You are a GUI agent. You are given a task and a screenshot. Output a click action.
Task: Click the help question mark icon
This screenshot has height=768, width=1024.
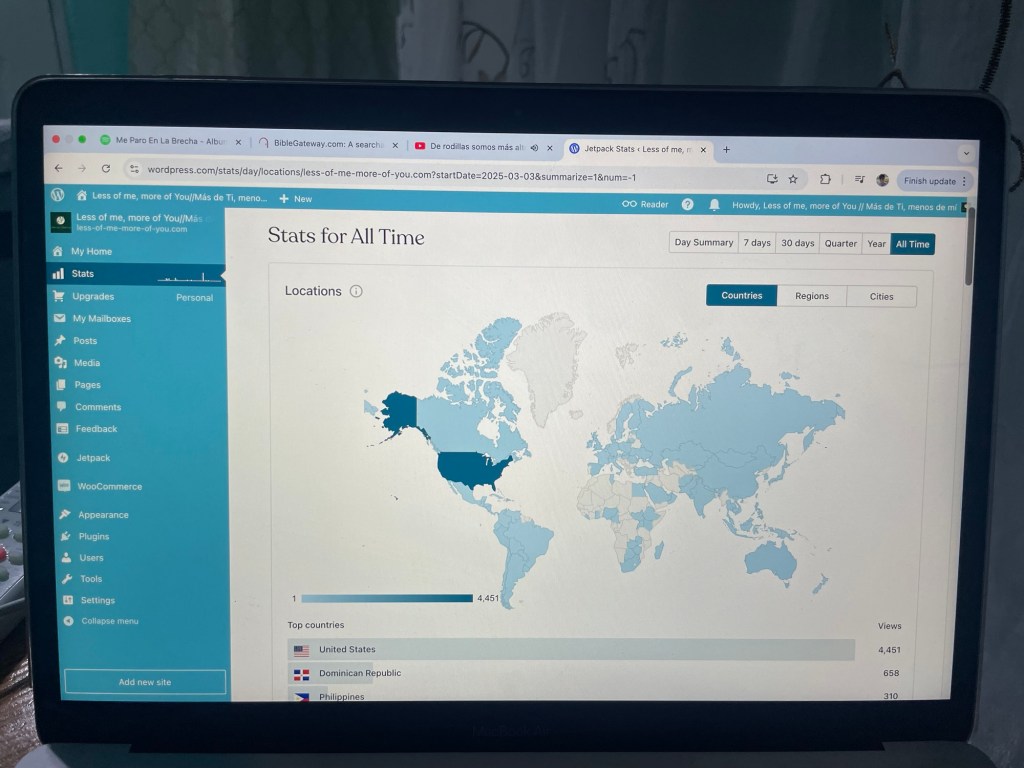[x=687, y=204]
